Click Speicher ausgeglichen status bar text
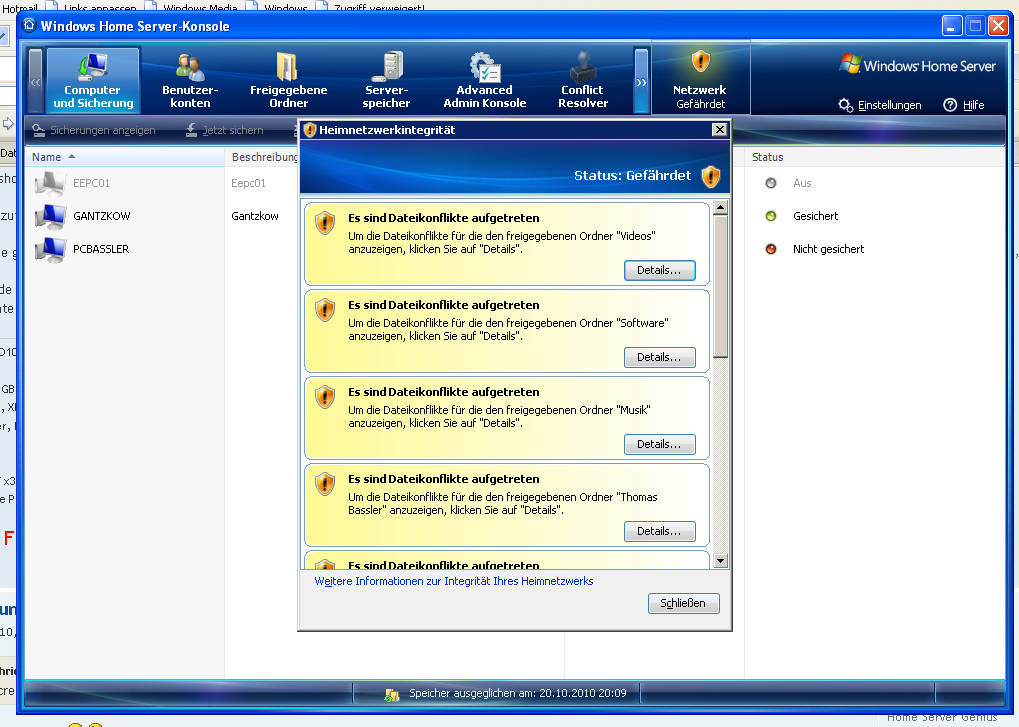The height and width of the screenshot is (727, 1019). tap(518, 693)
